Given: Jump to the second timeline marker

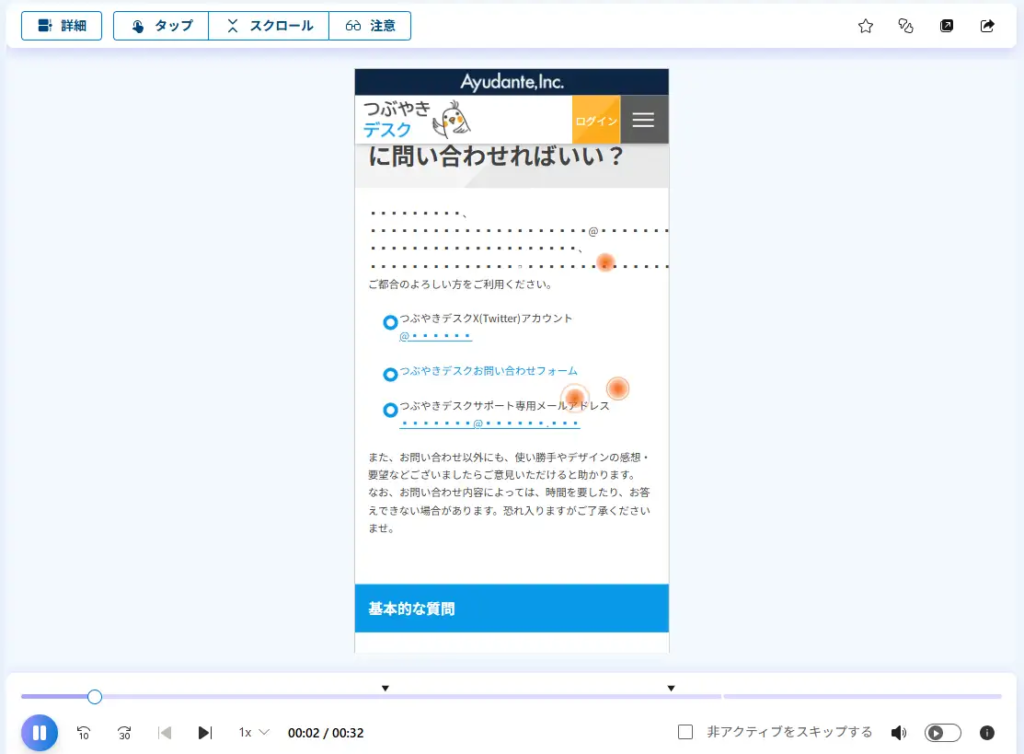Looking at the screenshot, I should pos(671,688).
